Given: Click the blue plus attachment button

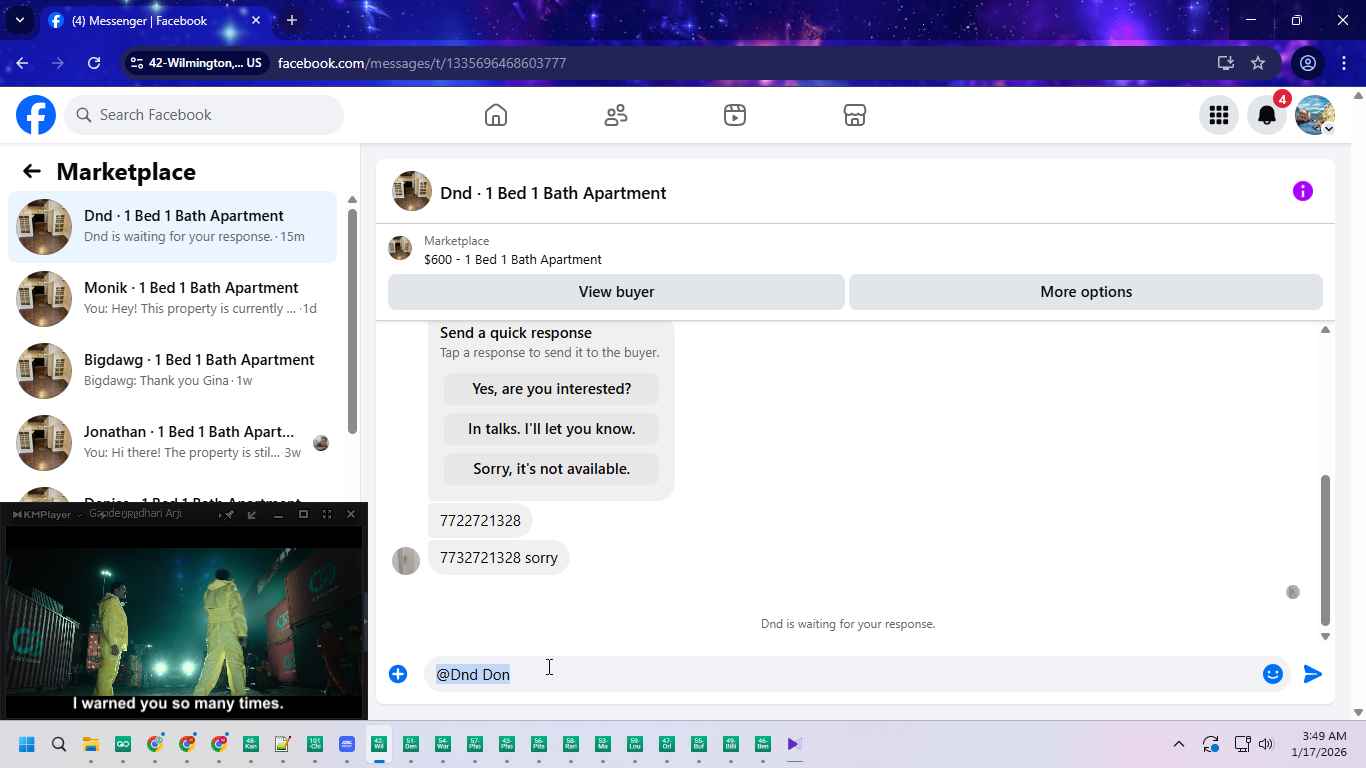Looking at the screenshot, I should (x=398, y=674).
